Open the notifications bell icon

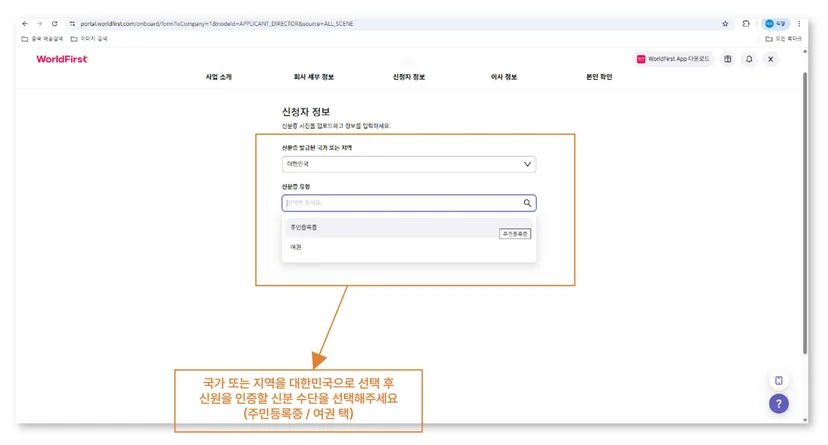click(x=749, y=59)
